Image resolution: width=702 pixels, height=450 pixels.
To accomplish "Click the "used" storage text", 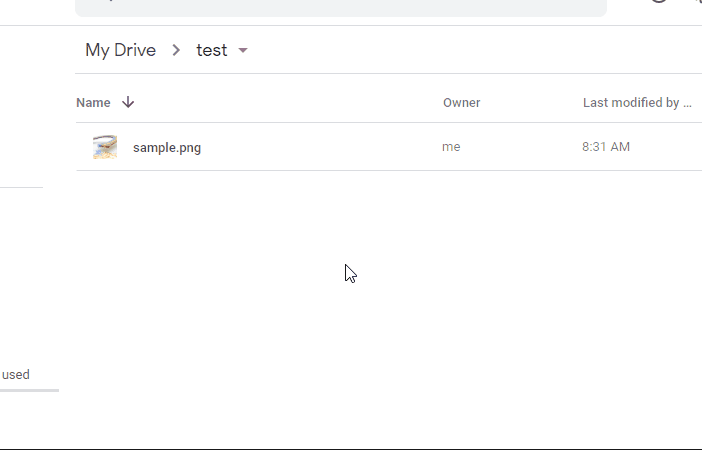I will coord(16,375).
